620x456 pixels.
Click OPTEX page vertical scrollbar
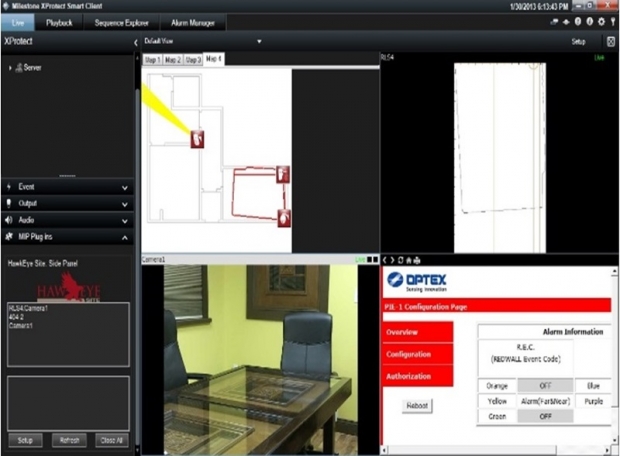614,356
